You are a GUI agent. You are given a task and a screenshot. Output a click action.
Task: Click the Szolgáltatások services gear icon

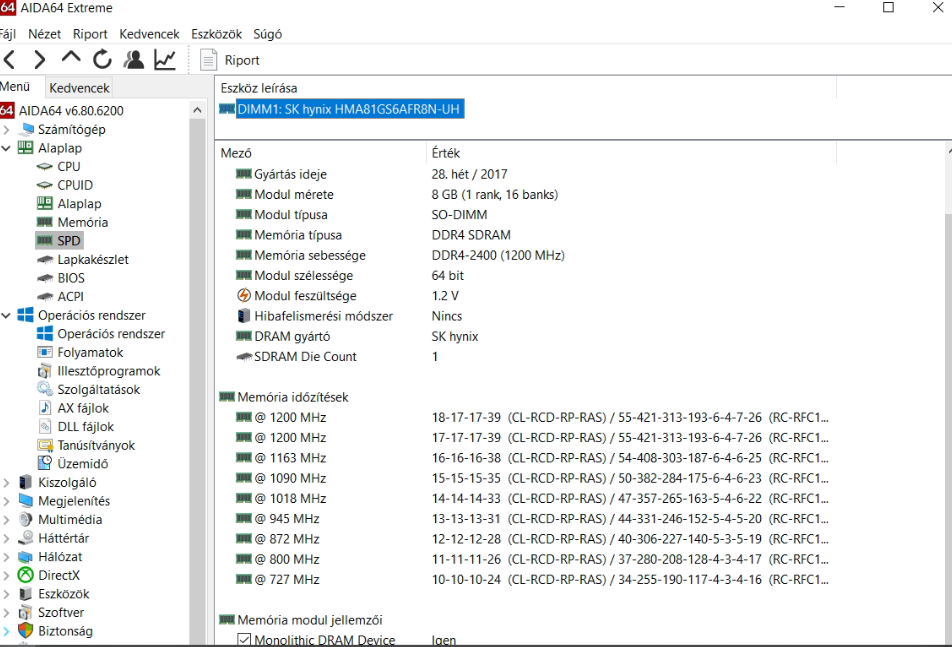pos(44,390)
